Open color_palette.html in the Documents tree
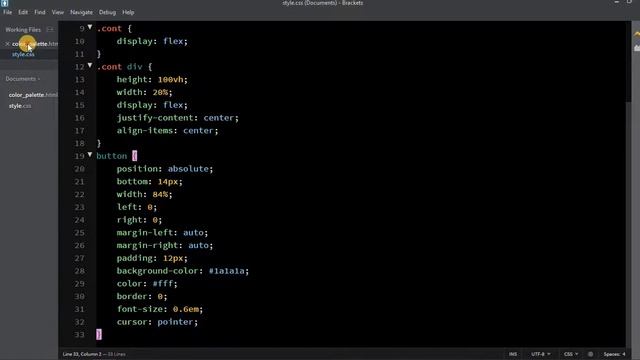 coord(33,95)
